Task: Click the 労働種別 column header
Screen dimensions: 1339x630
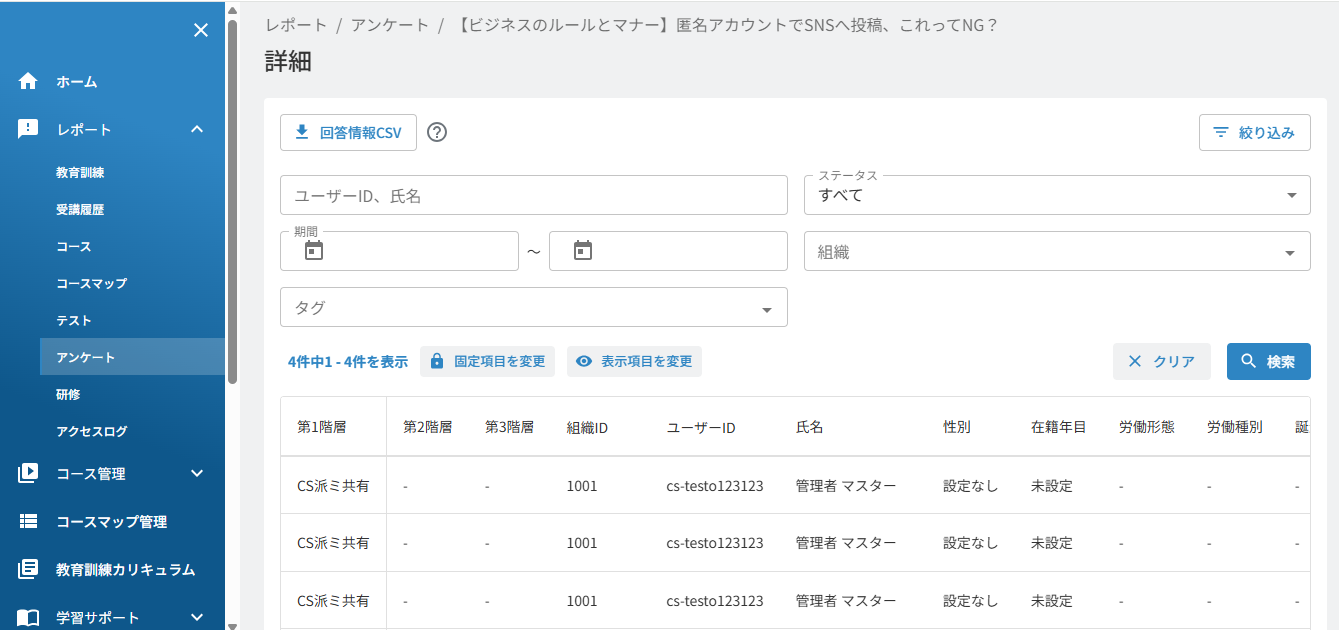Action: click(1234, 427)
